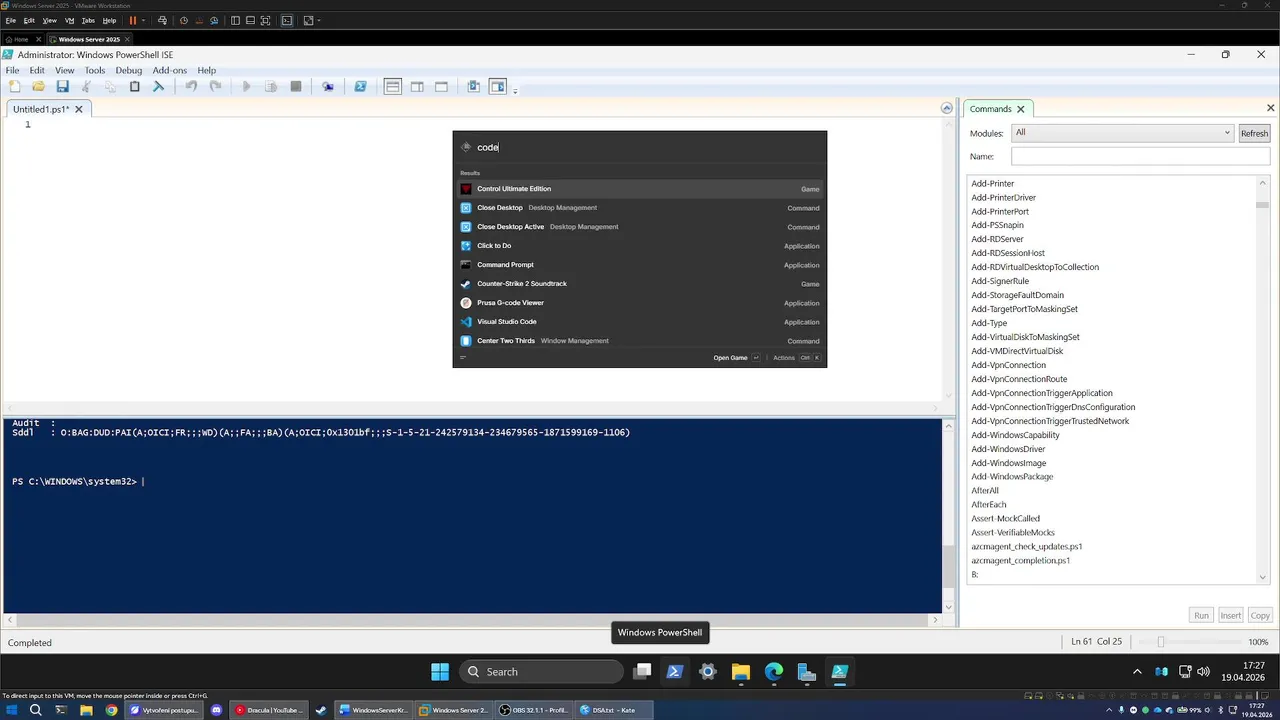The height and width of the screenshot is (720, 1280).
Task: Save the current script
Action: click(x=62, y=87)
